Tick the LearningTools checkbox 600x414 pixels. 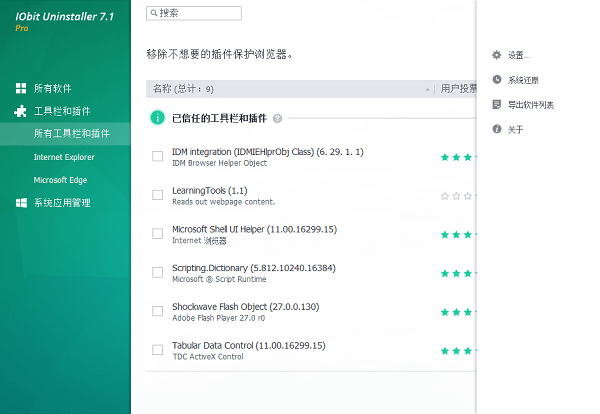157,195
